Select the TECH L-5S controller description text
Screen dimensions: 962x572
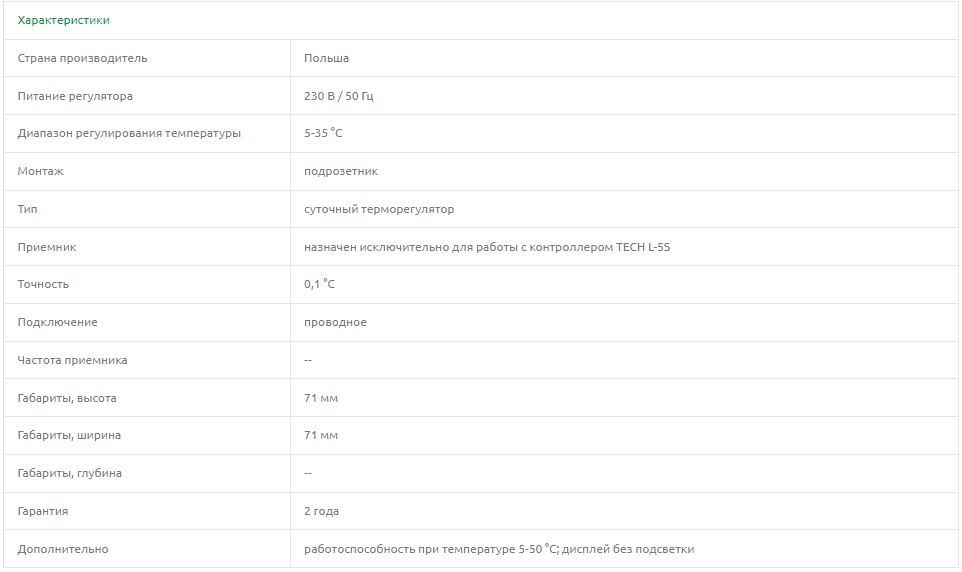tap(486, 247)
